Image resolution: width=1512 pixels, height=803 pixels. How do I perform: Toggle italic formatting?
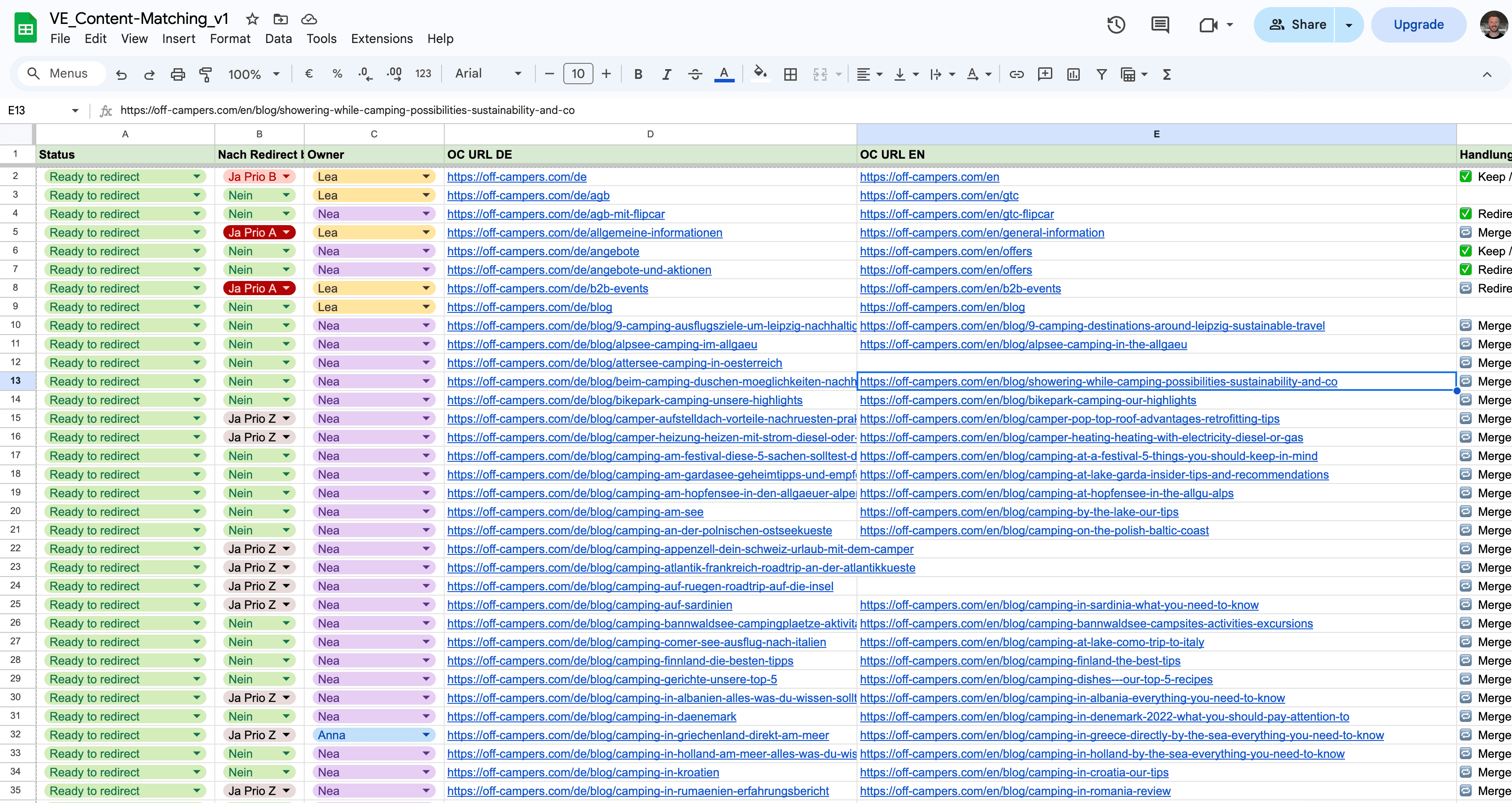666,74
